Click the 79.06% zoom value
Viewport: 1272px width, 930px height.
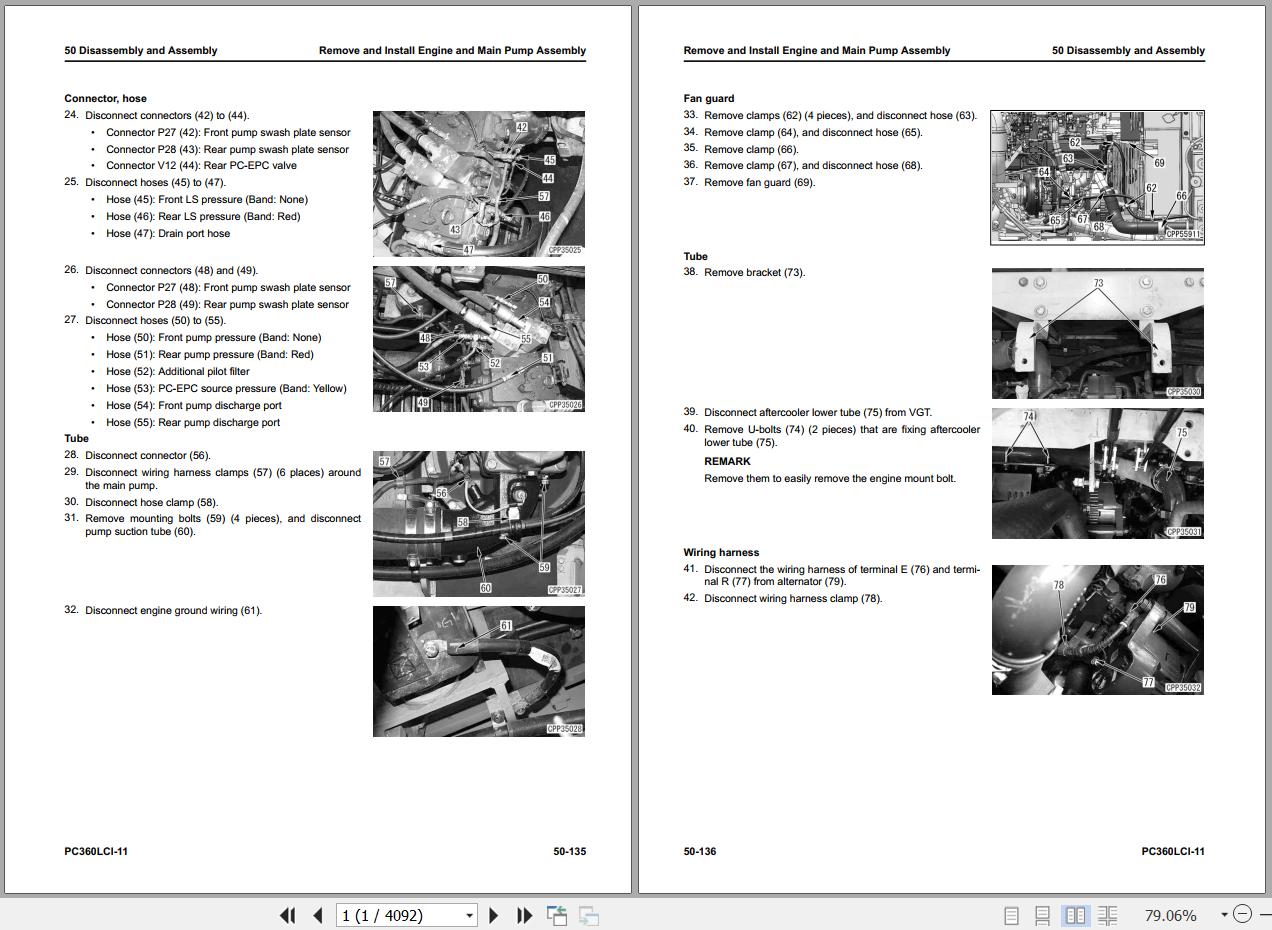1170,915
